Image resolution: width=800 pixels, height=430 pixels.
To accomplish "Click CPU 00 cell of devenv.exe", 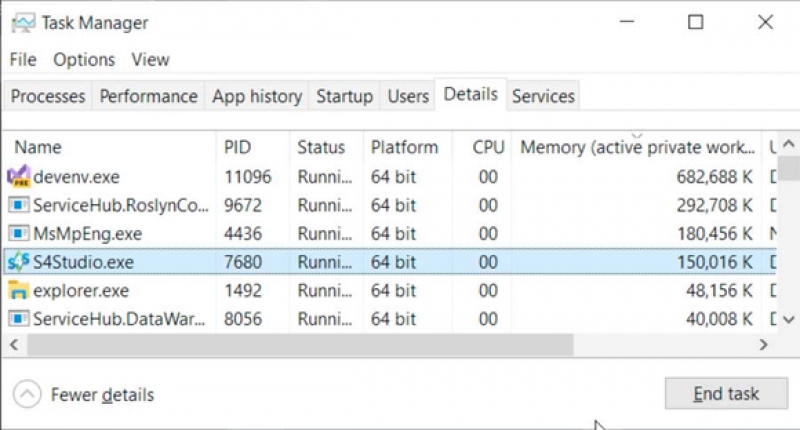I will [488, 177].
